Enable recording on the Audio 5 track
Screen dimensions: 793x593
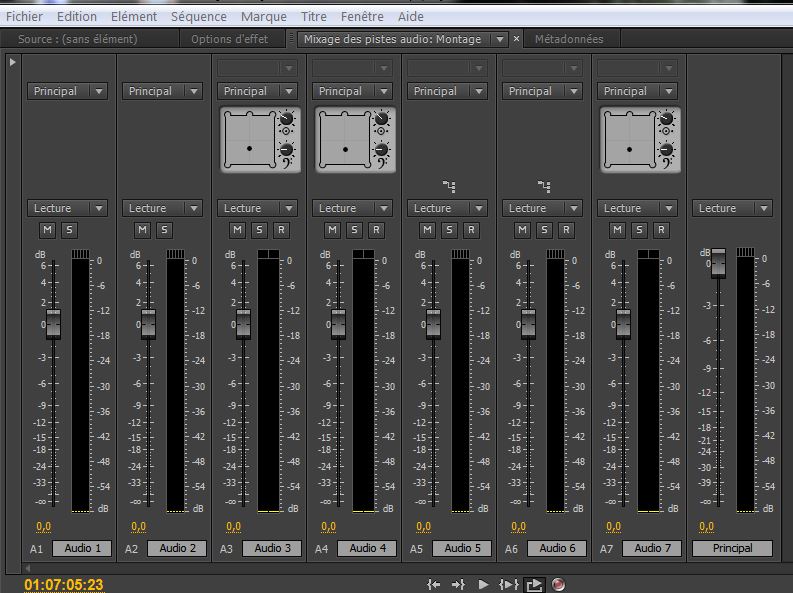471,230
